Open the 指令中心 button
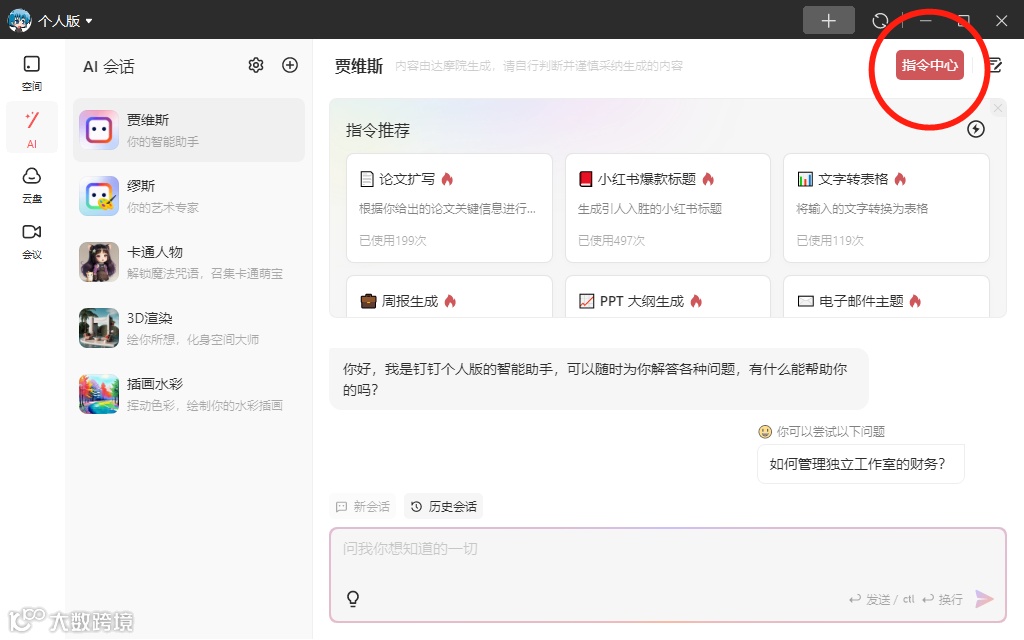Image resolution: width=1024 pixels, height=640 pixels. pyautogui.click(x=929, y=65)
